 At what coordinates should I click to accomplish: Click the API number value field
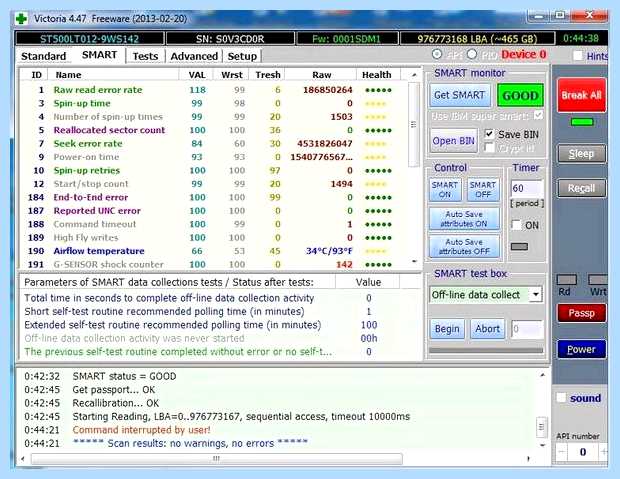click(583, 452)
